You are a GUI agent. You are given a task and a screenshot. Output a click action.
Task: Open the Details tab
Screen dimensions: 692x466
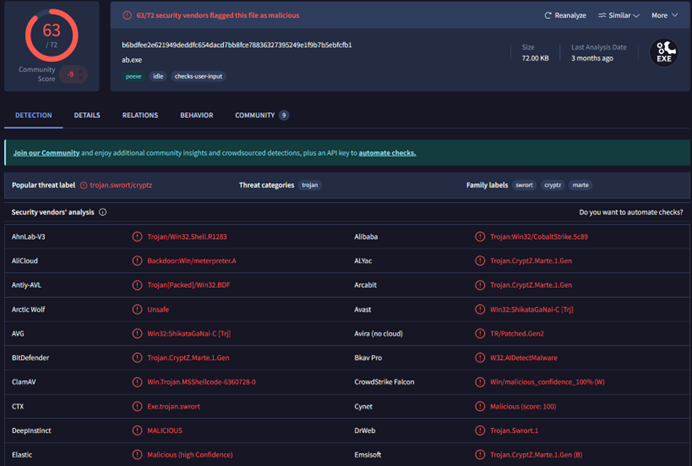tap(87, 115)
